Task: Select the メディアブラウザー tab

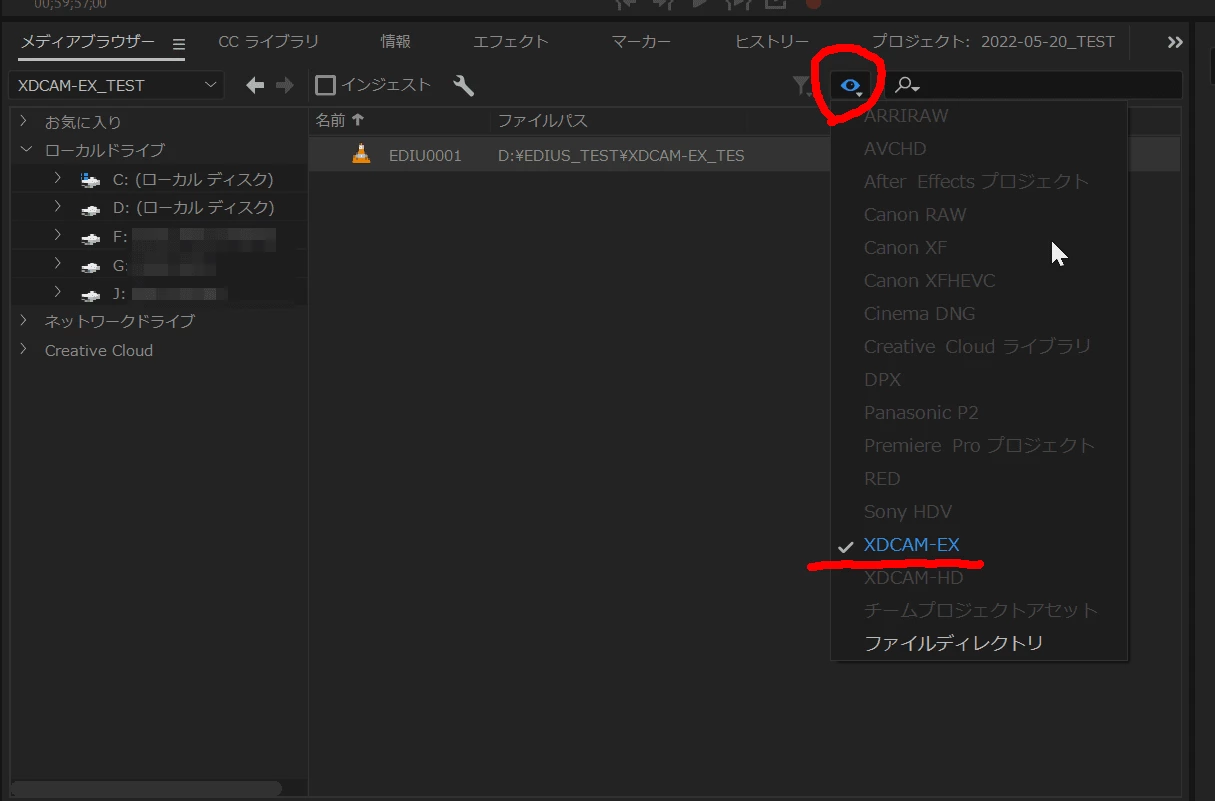Action: click(88, 42)
